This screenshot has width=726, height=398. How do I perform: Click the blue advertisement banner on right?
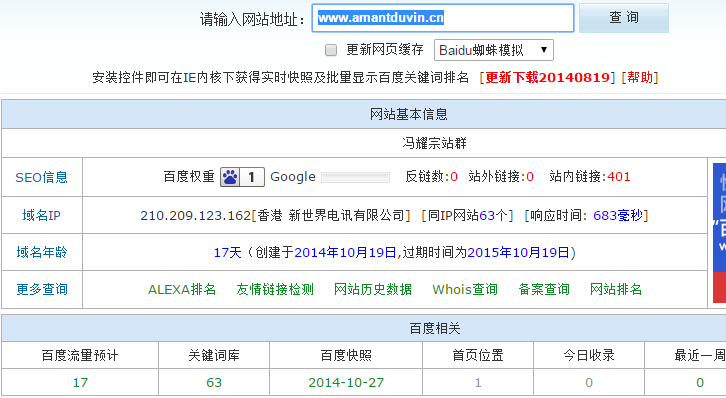tap(720, 232)
